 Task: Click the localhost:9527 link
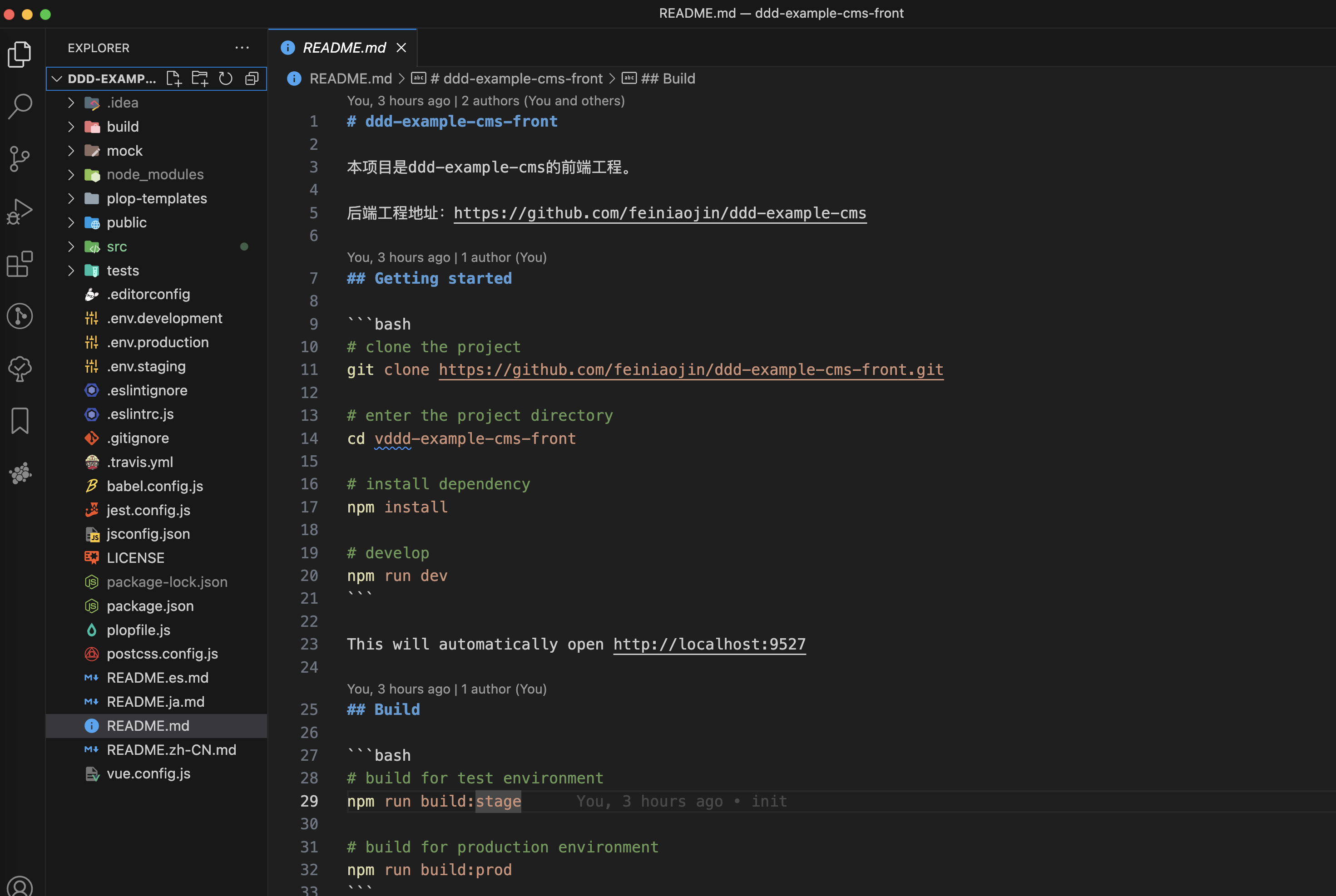pos(709,645)
